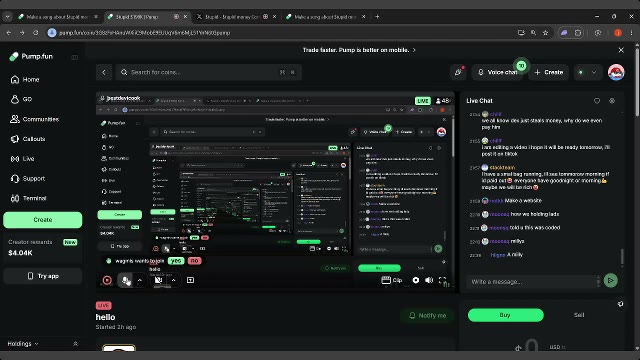
Task: Click the browser address bar URL
Action: (x=144, y=33)
